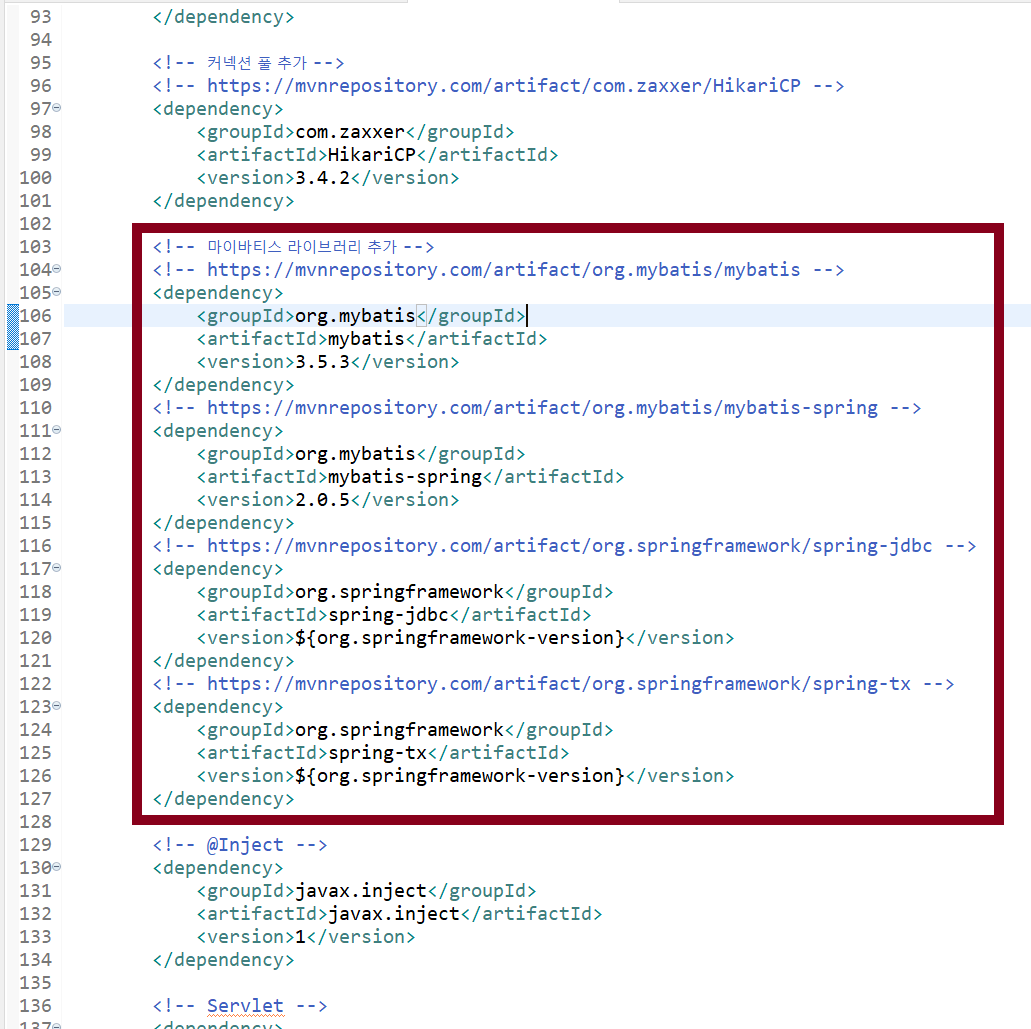
Task: Click org.springframework groupId on line 118
Action: click(x=399, y=592)
